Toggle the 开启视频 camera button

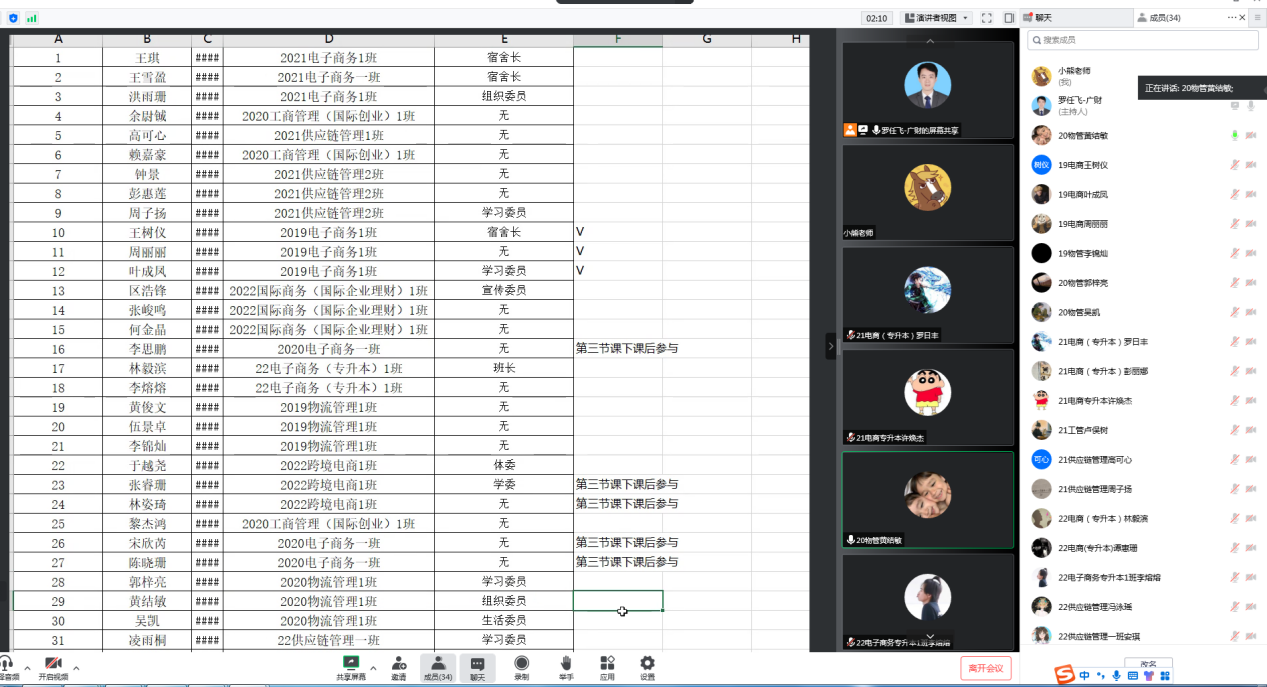coord(53,667)
